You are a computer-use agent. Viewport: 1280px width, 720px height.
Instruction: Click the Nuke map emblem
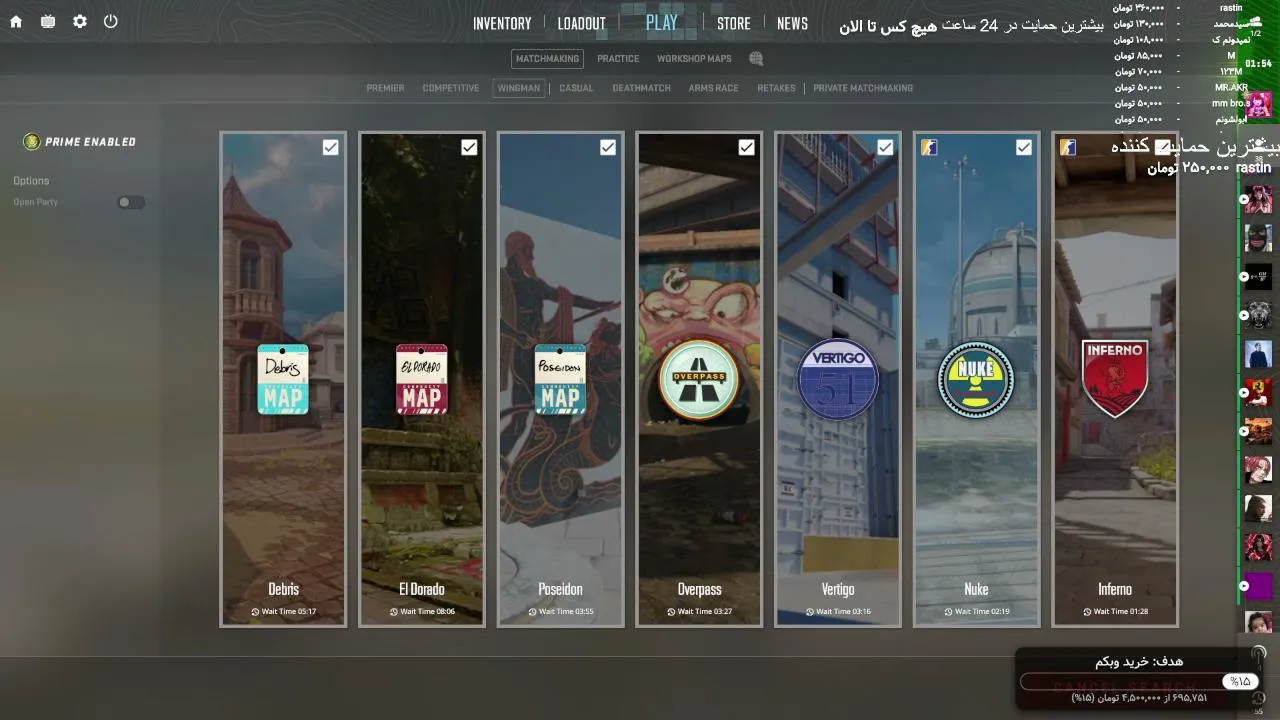click(976, 380)
